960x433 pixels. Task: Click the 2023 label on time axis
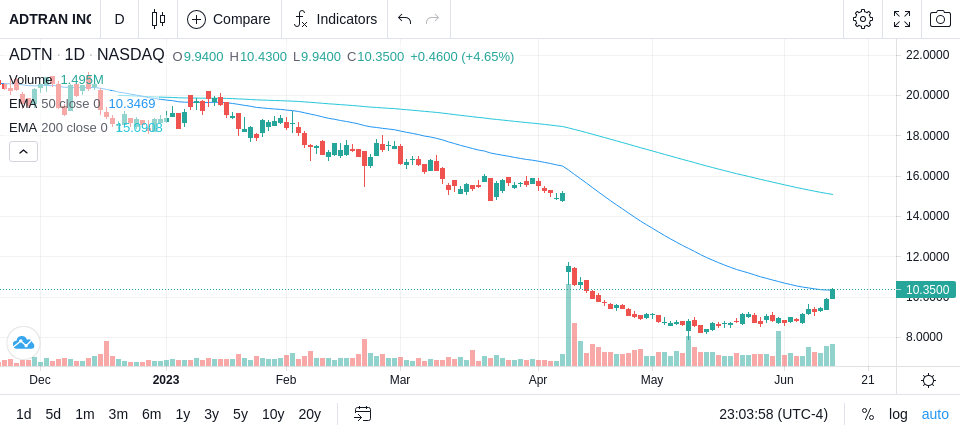point(166,380)
